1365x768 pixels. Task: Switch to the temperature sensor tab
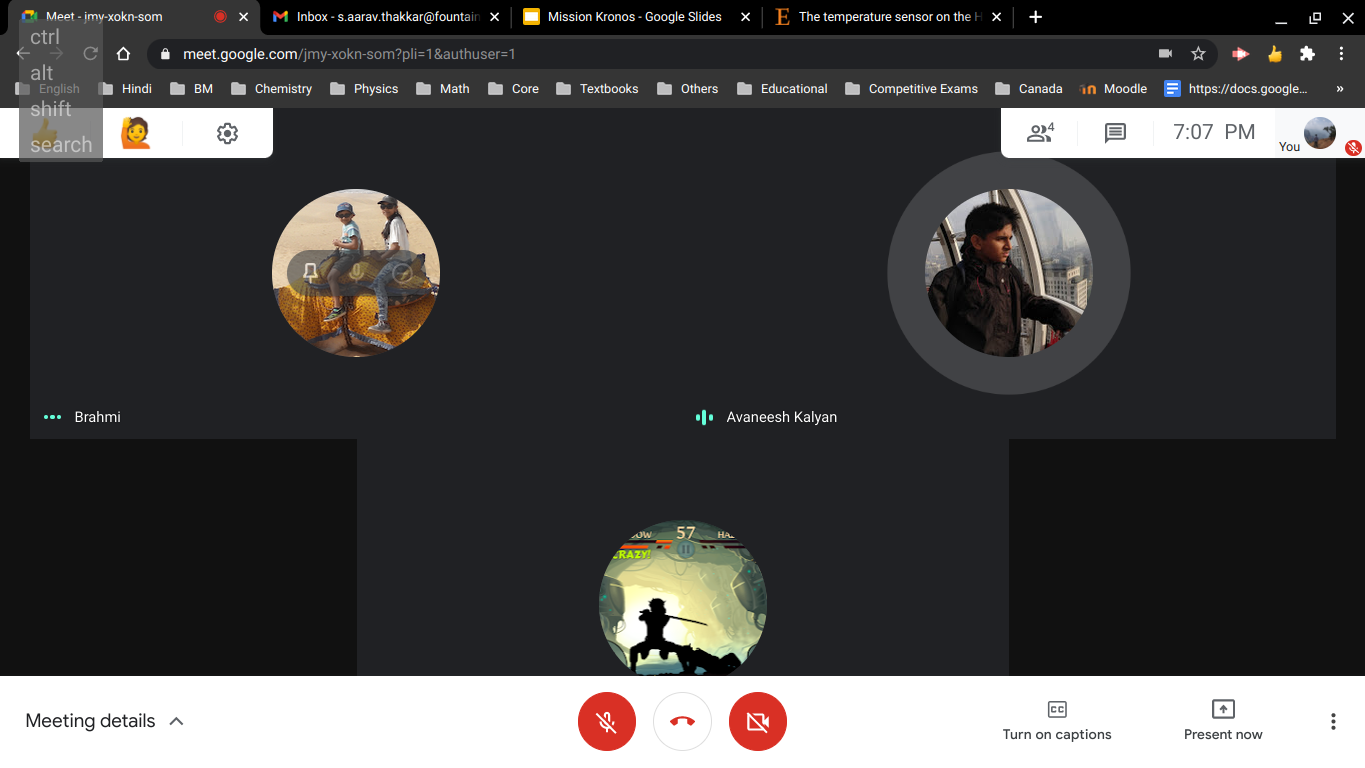(x=887, y=17)
